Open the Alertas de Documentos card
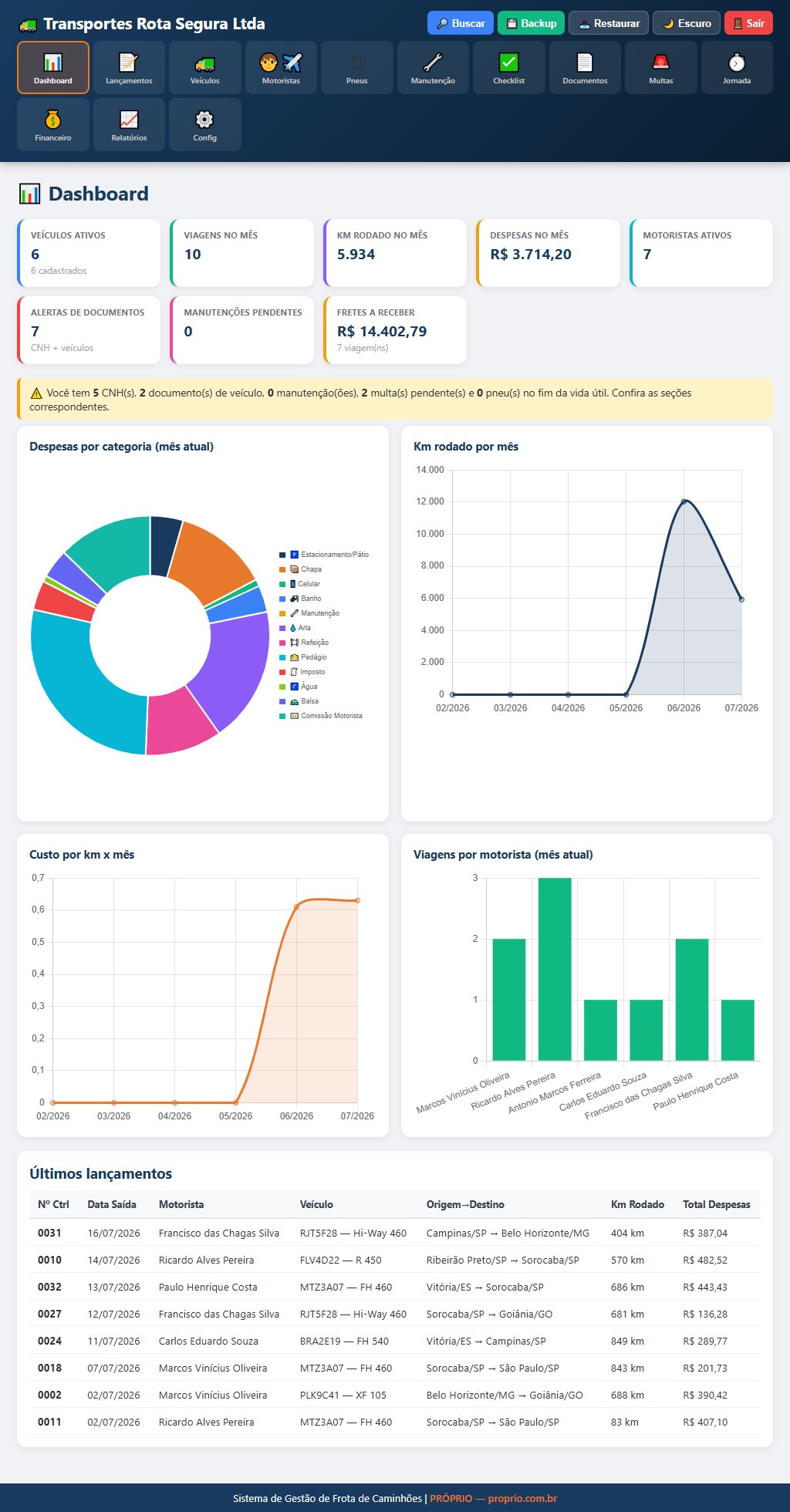 click(89, 330)
